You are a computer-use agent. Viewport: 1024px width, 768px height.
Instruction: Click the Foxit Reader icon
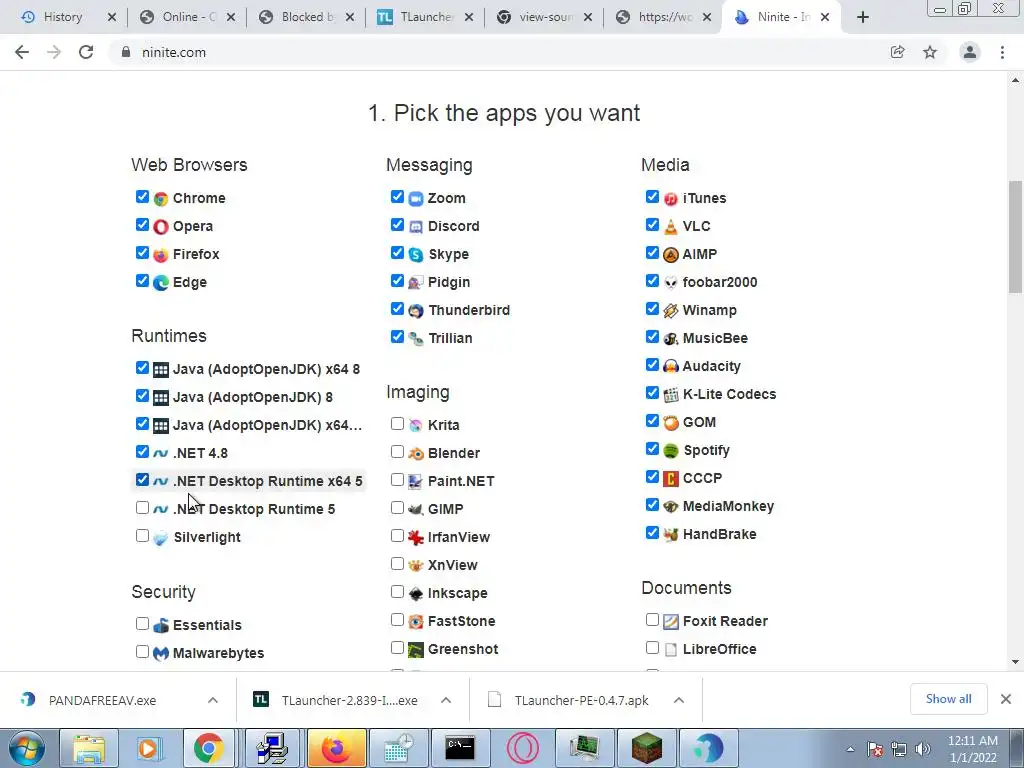(670, 622)
